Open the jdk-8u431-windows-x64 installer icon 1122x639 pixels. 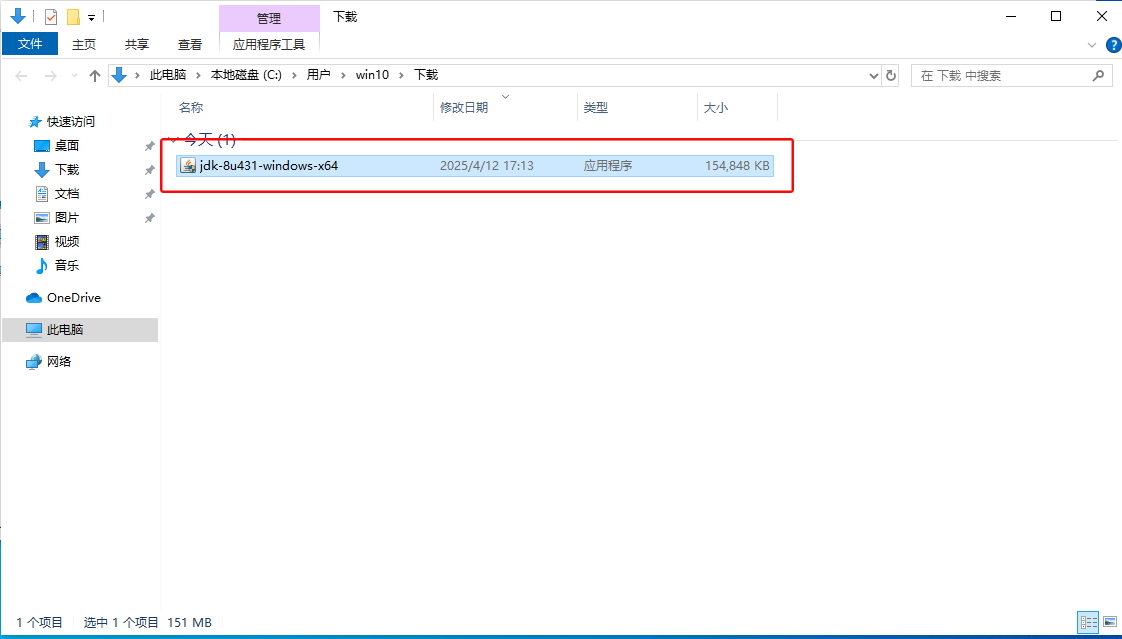(x=188, y=165)
